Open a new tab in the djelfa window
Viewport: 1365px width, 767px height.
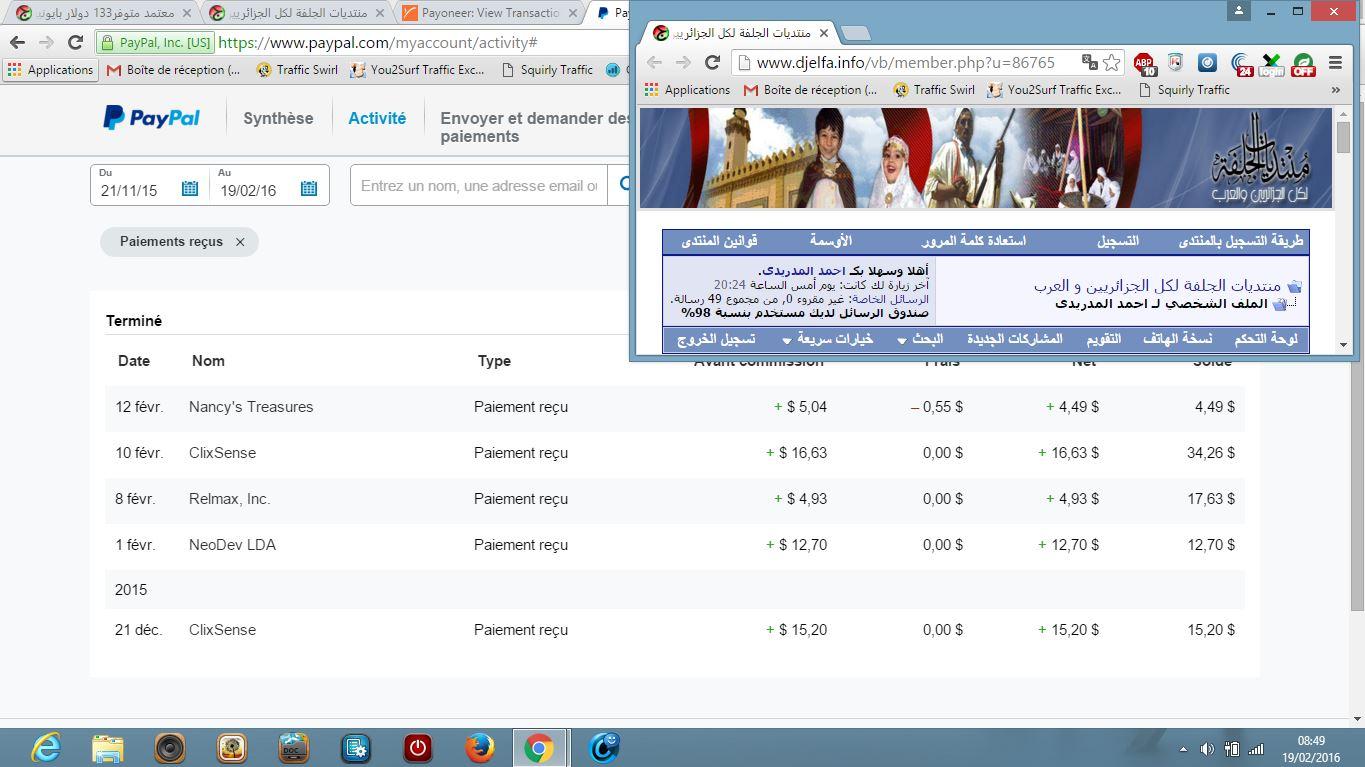pos(854,33)
